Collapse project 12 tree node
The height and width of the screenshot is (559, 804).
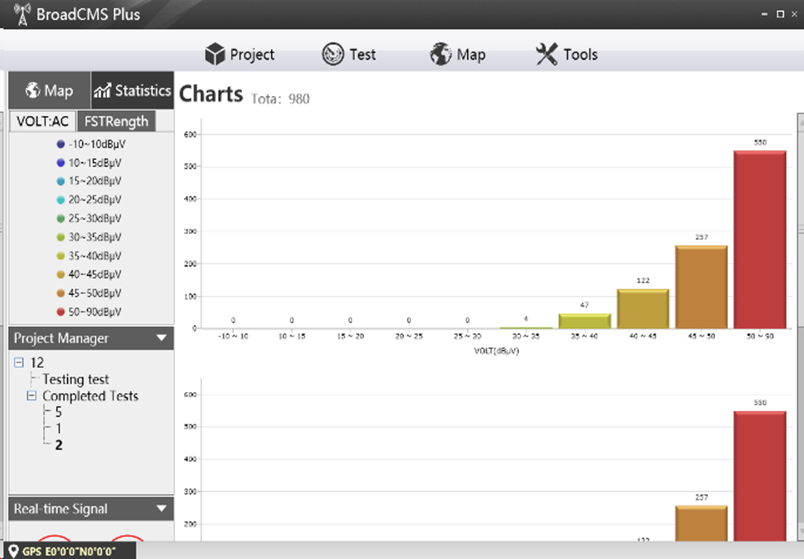click(18, 363)
